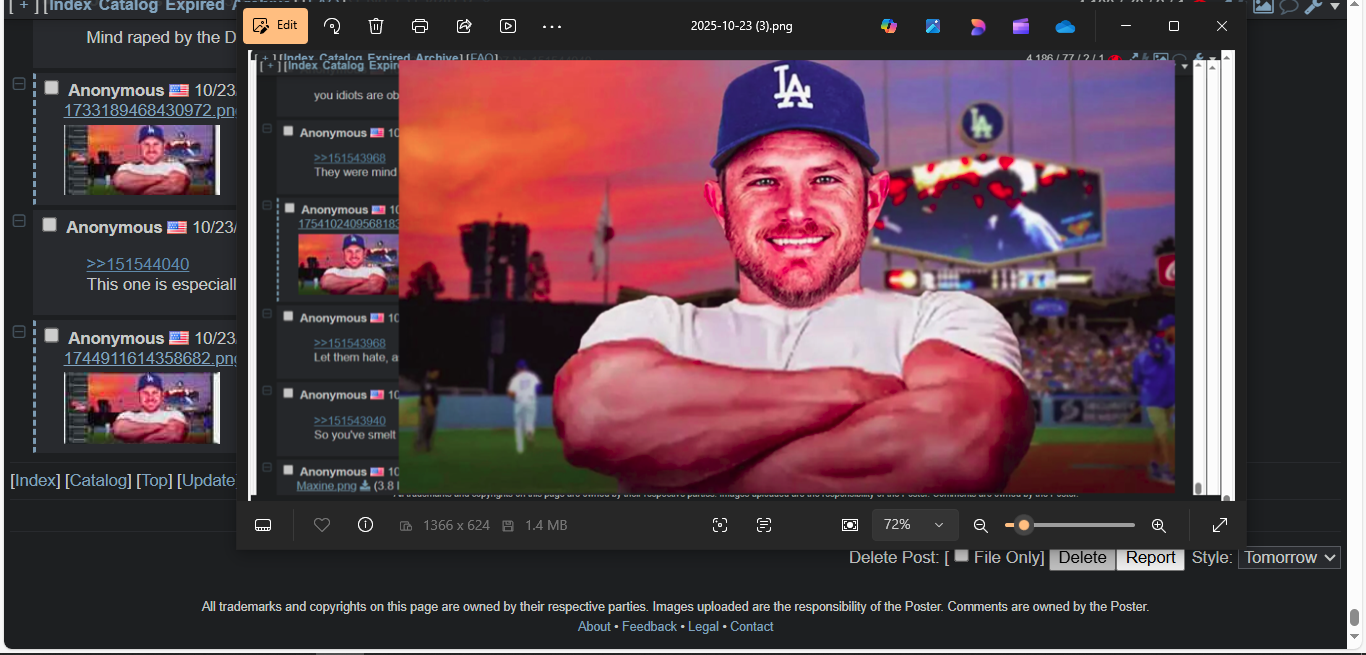Expand thumbnail under 1744911614358682.png
The width and height of the screenshot is (1366, 655).
click(x=141, y=408)
